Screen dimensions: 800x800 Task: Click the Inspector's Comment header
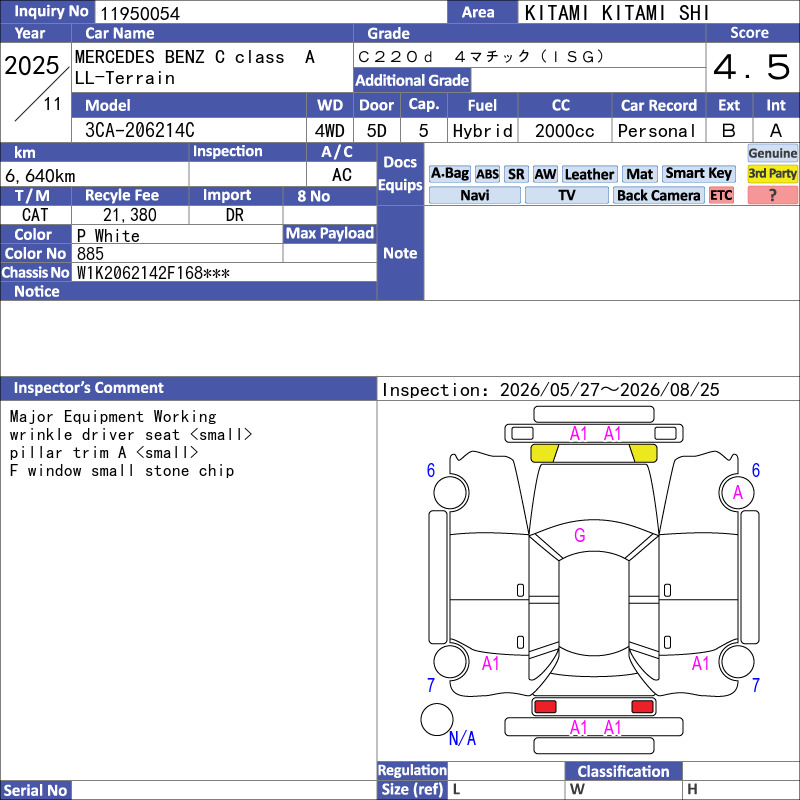coord(188,388)
